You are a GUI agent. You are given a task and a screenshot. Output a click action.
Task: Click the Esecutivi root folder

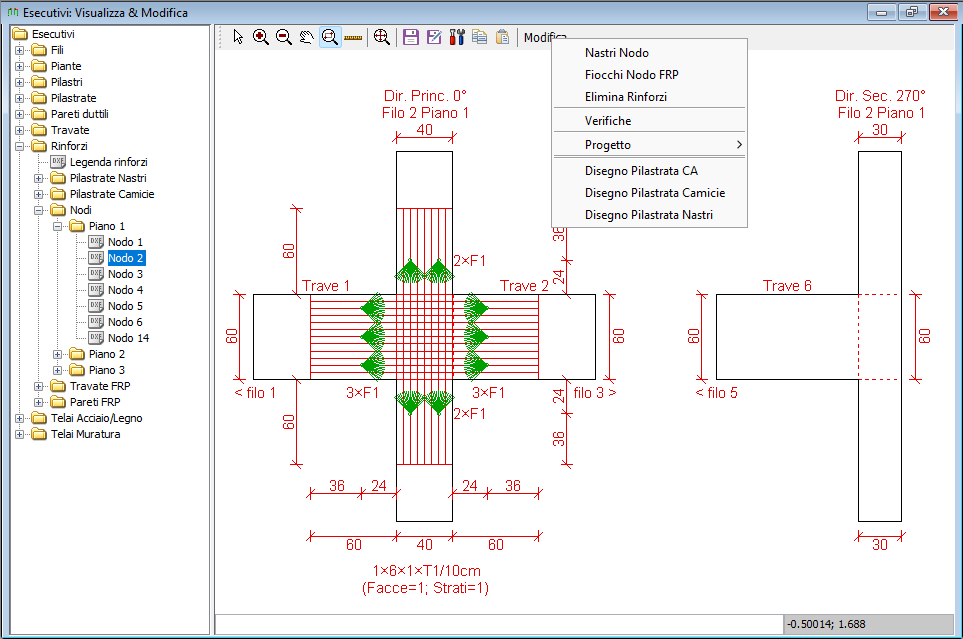(53, 34)
